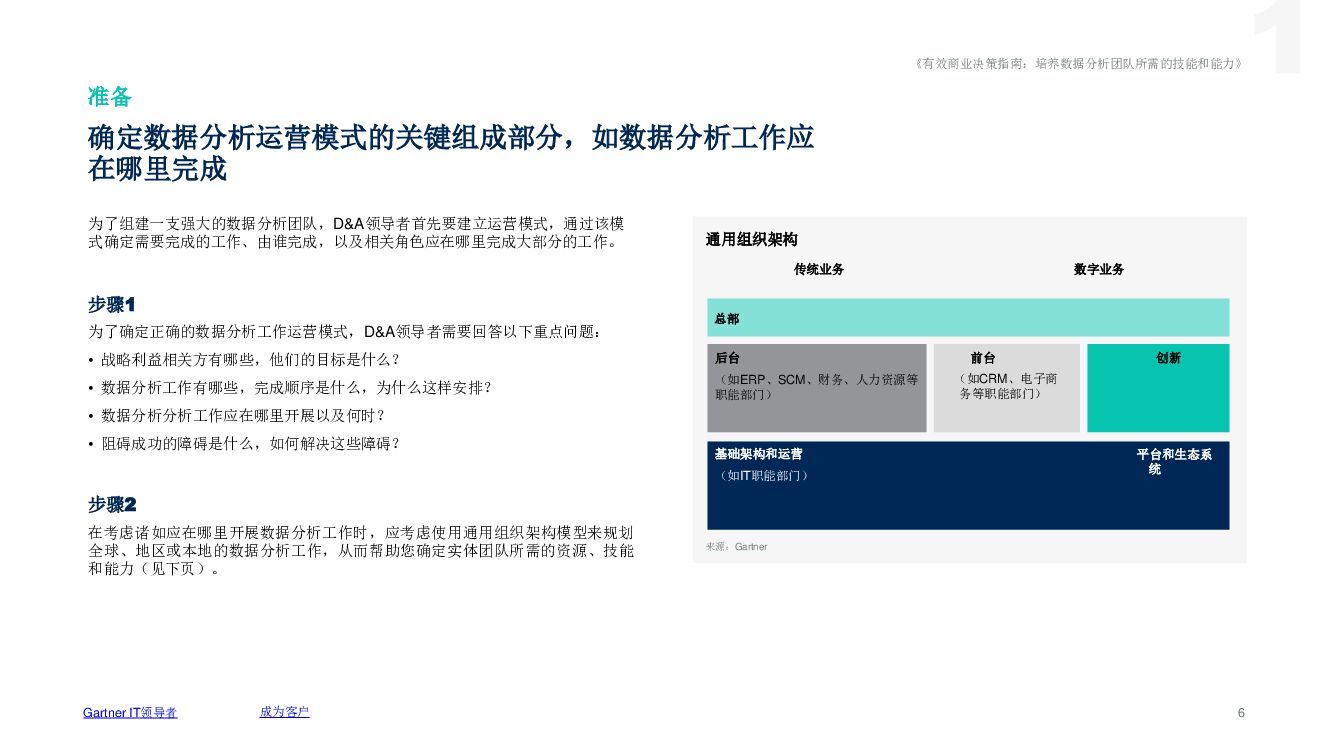Click the 通用组织架构 diagram title
1333x750 pixels.
(751, 240)
